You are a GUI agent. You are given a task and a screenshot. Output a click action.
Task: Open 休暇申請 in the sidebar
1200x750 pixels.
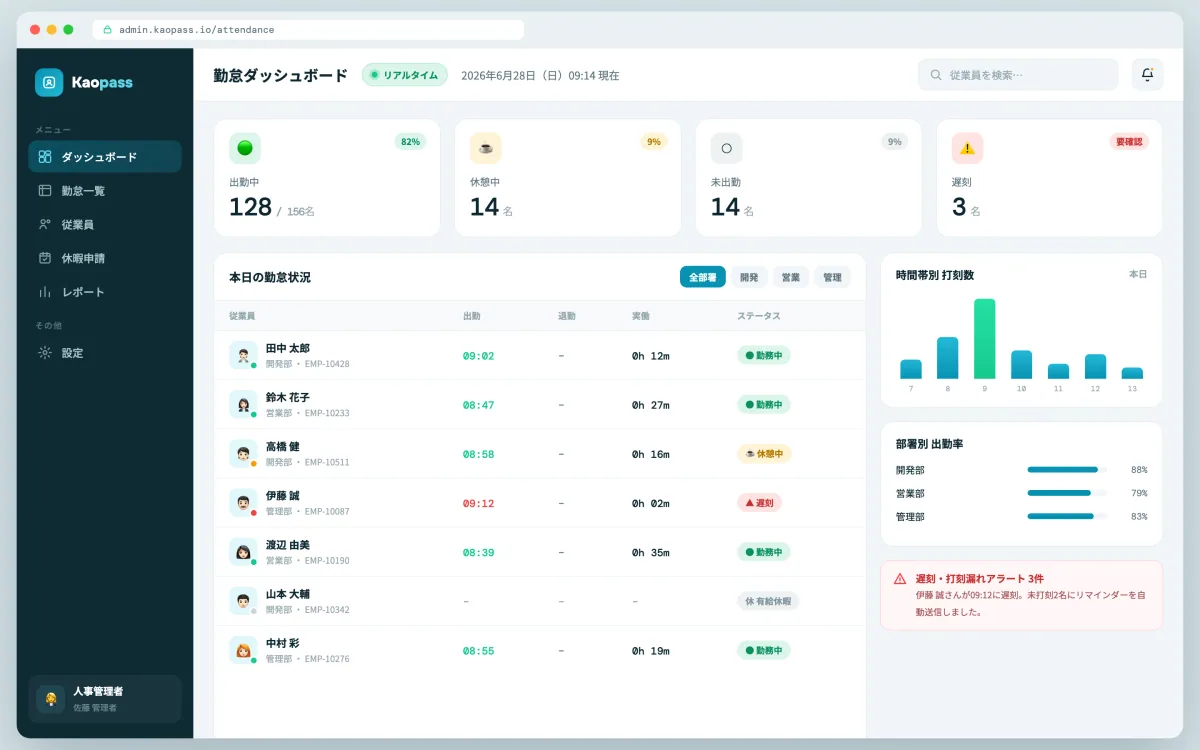(105, 258)
